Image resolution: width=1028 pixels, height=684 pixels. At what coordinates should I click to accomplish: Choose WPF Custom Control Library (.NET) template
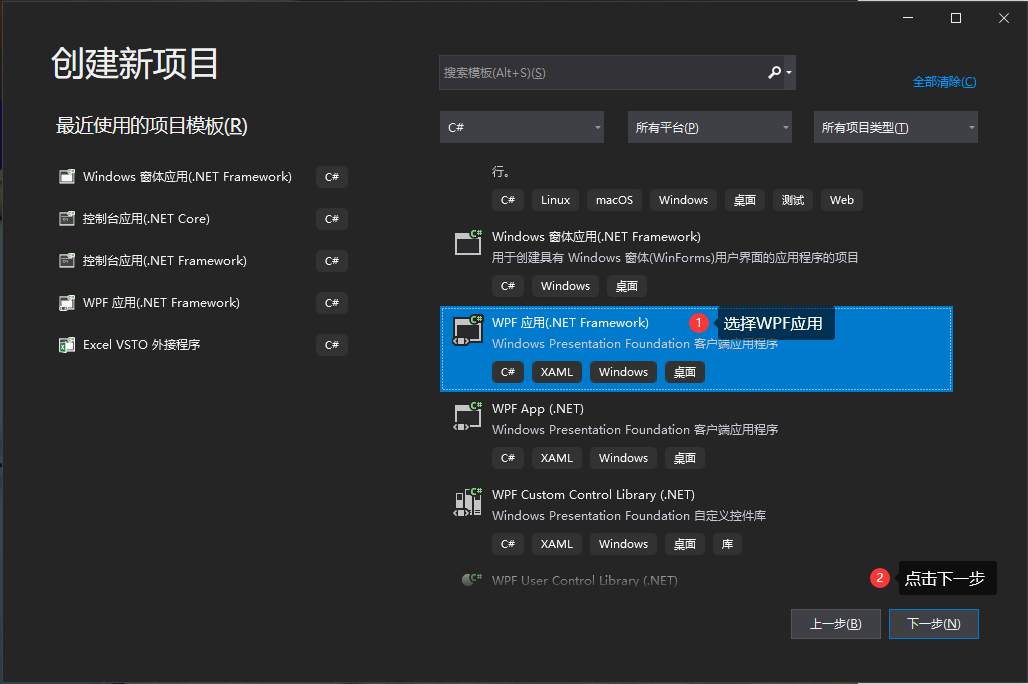tap(696, 521)
